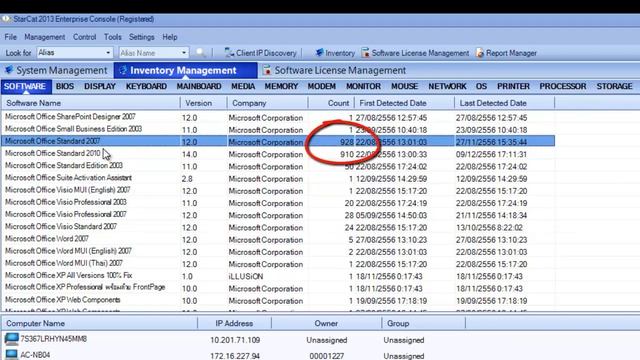Select Microsoft Office Visio Professional 2007 row
This screenshot has height=360, width=640.
pyautogui.click(x=278, y=215)
